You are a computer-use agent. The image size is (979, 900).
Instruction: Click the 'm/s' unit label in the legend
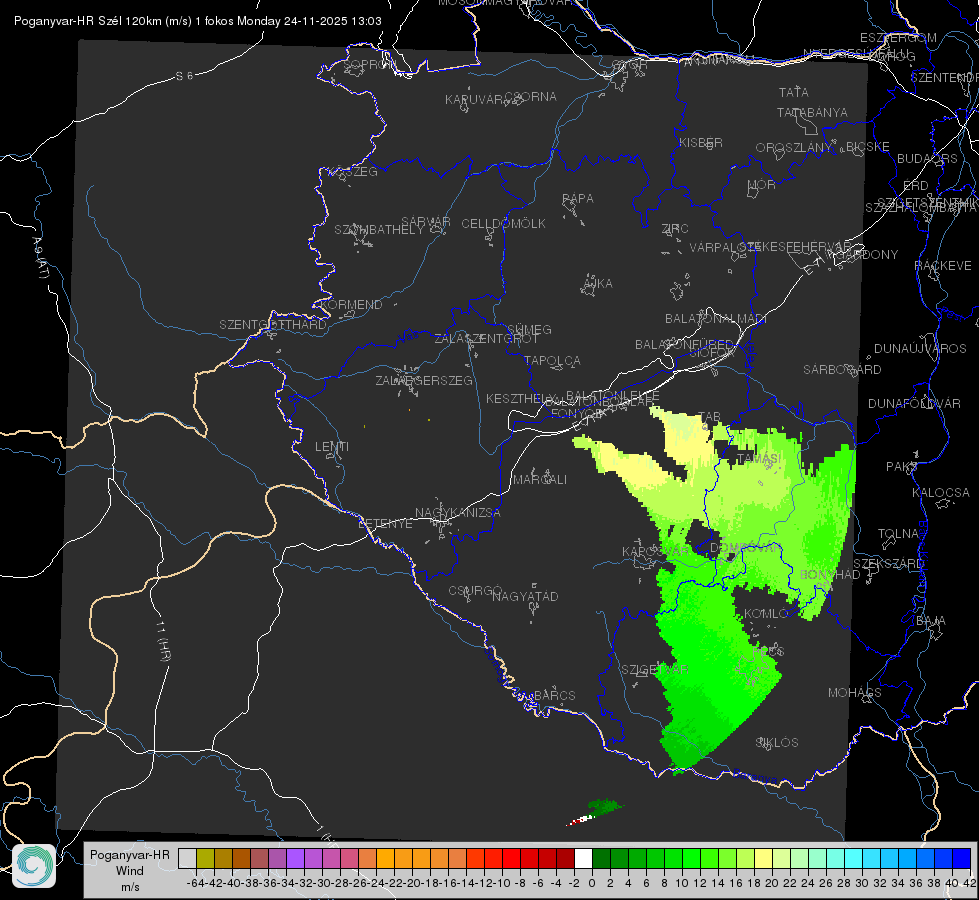click(130, 887)
